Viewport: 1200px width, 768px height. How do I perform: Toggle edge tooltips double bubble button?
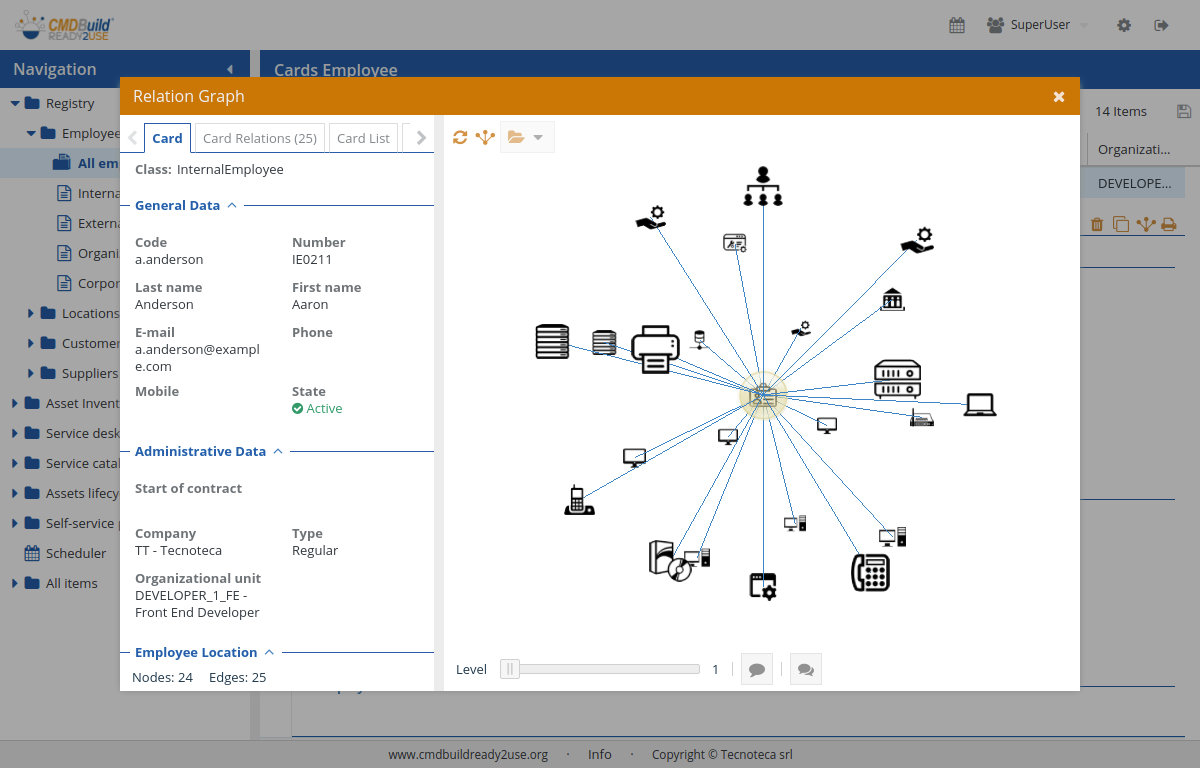806,669
